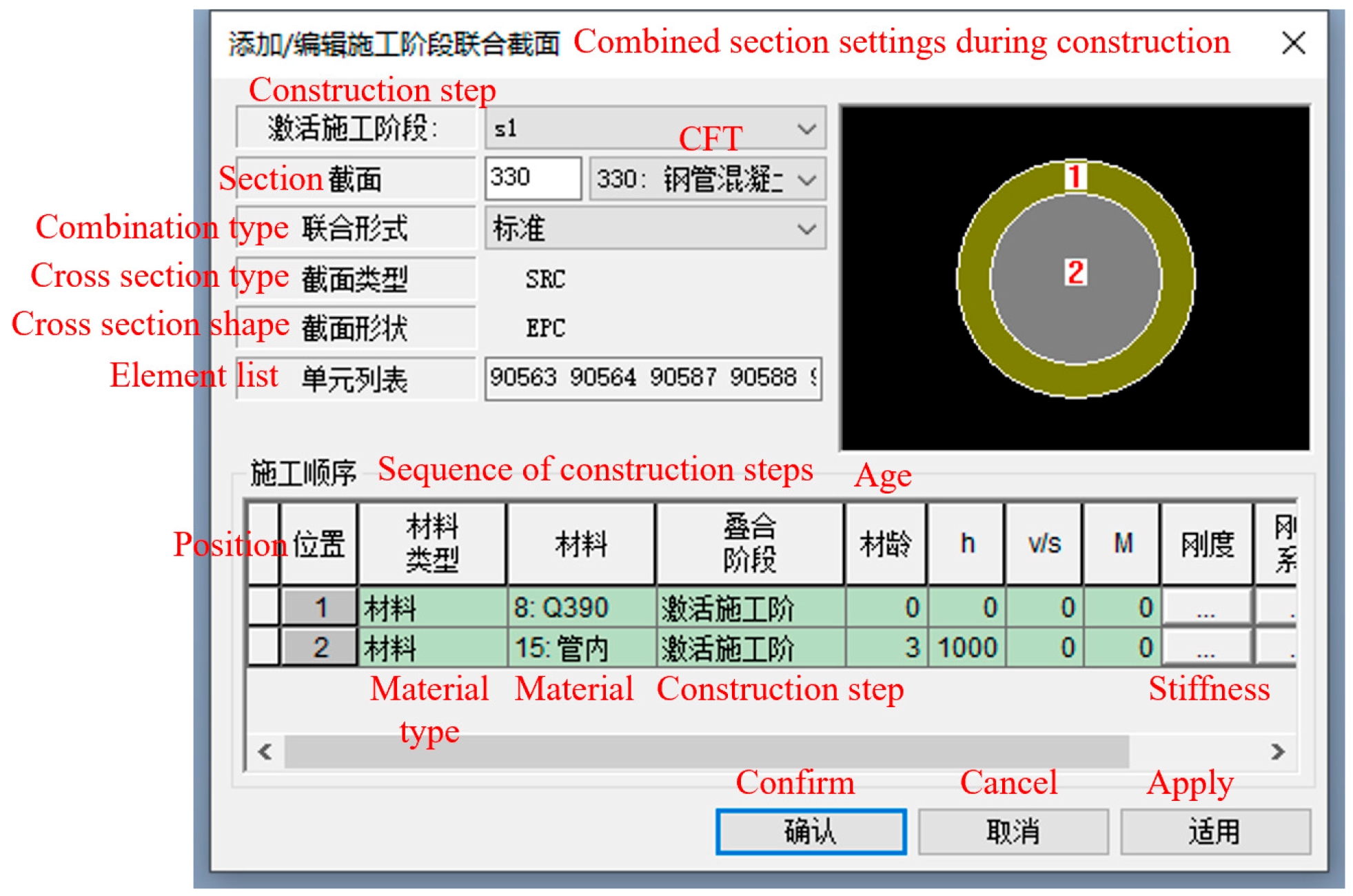Close the combined section dialog
The width and height of the screenshot is (1353, 896).
coord(1292,43)
